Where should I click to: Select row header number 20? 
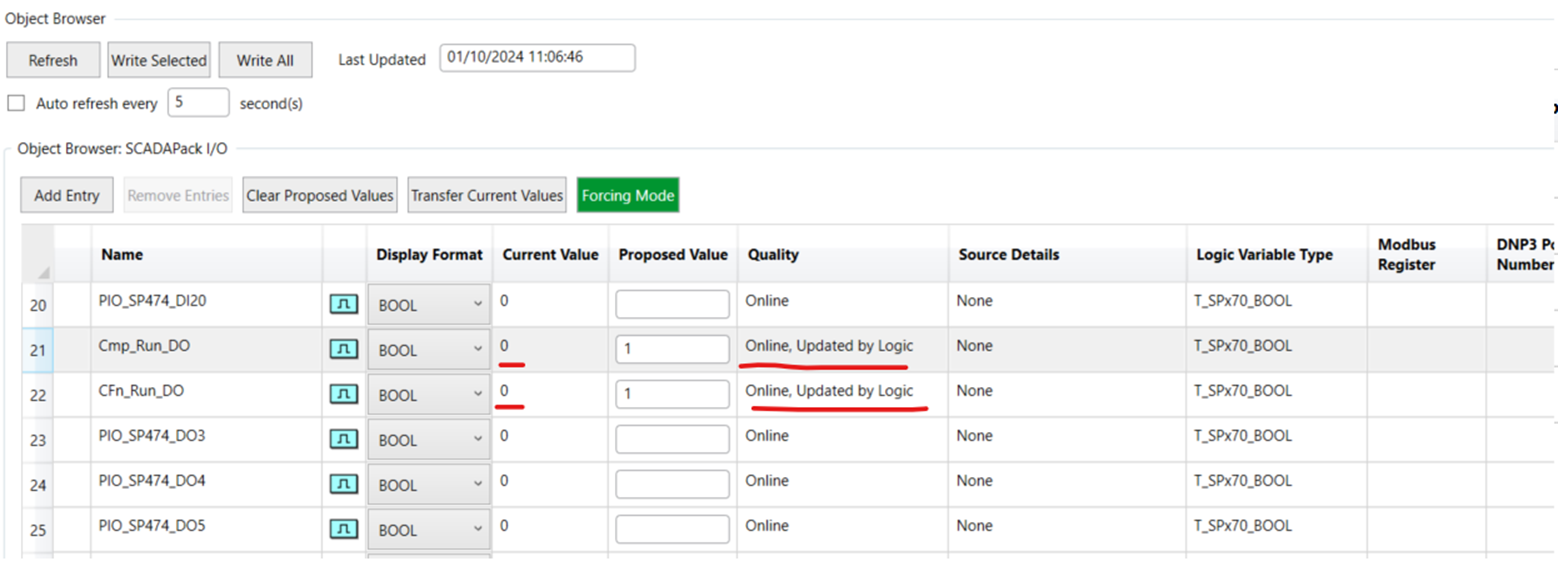[x=38, y=305]
